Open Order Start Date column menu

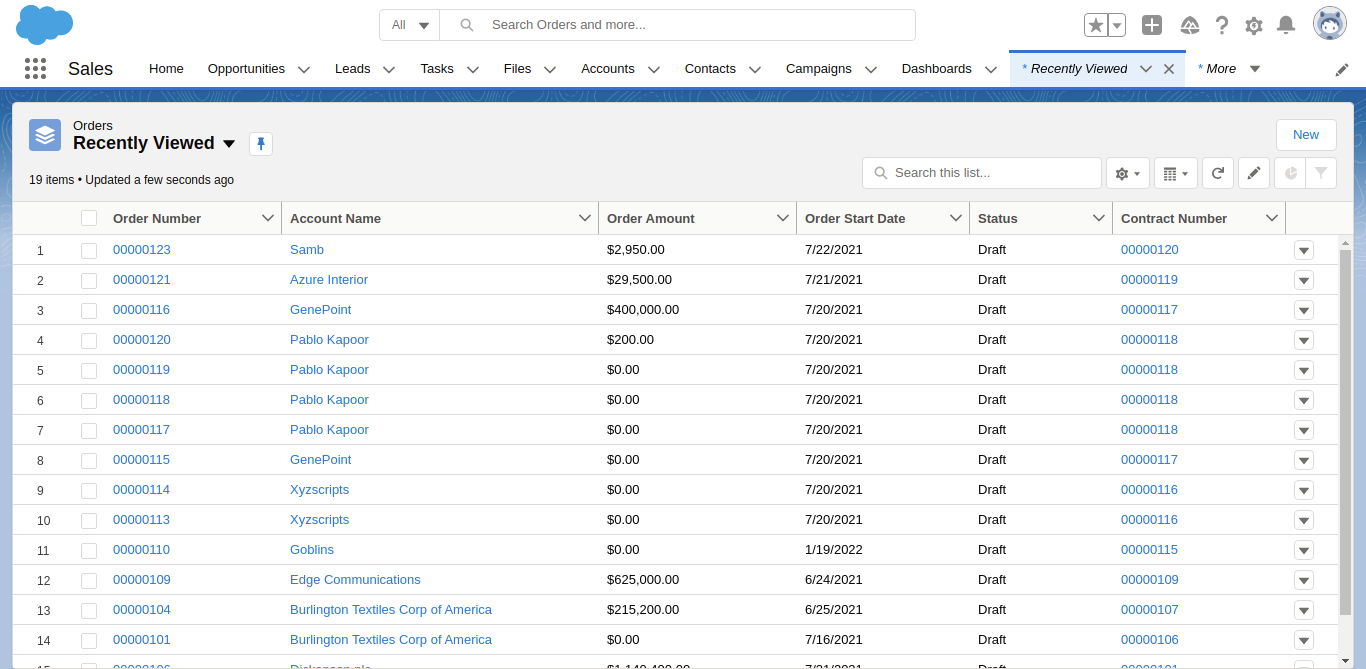[x=956, y=218]
